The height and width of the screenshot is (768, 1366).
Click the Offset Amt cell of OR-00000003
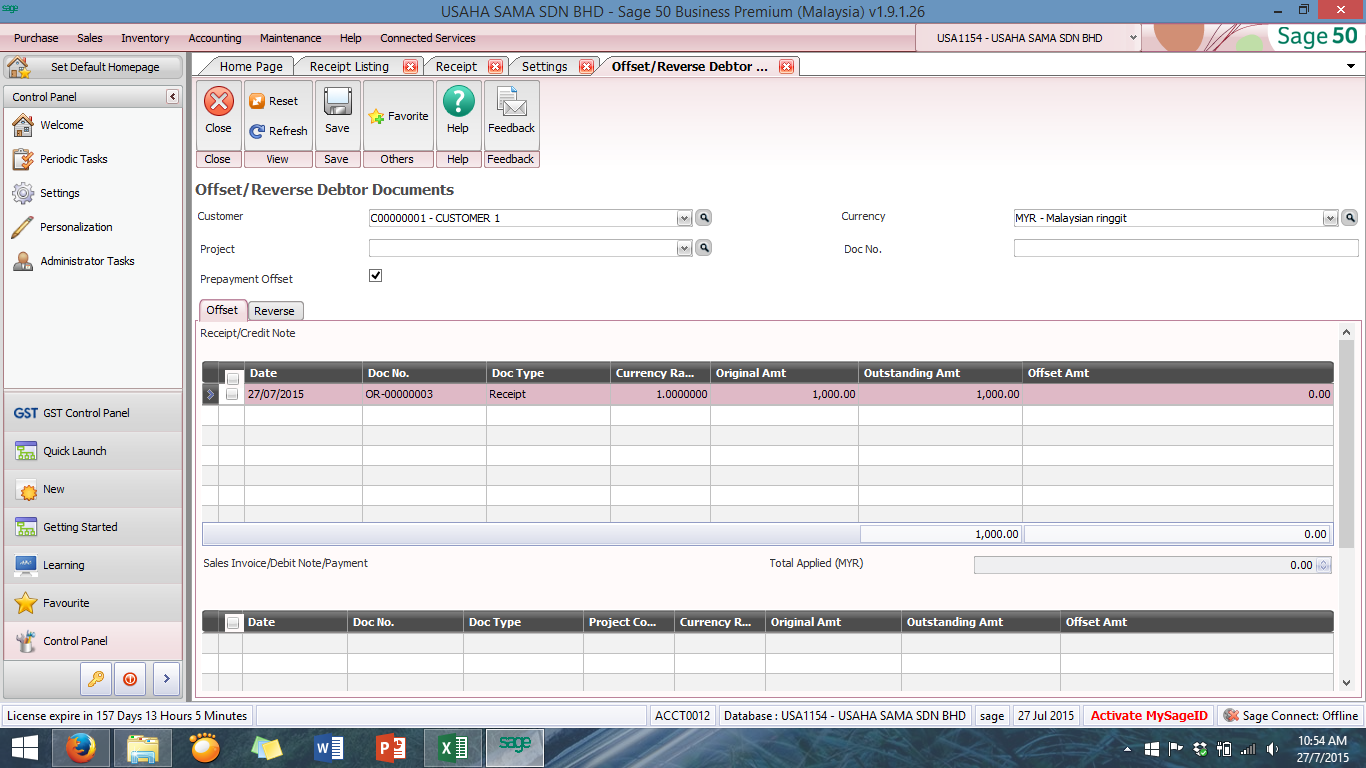[x=1178, y=394]
